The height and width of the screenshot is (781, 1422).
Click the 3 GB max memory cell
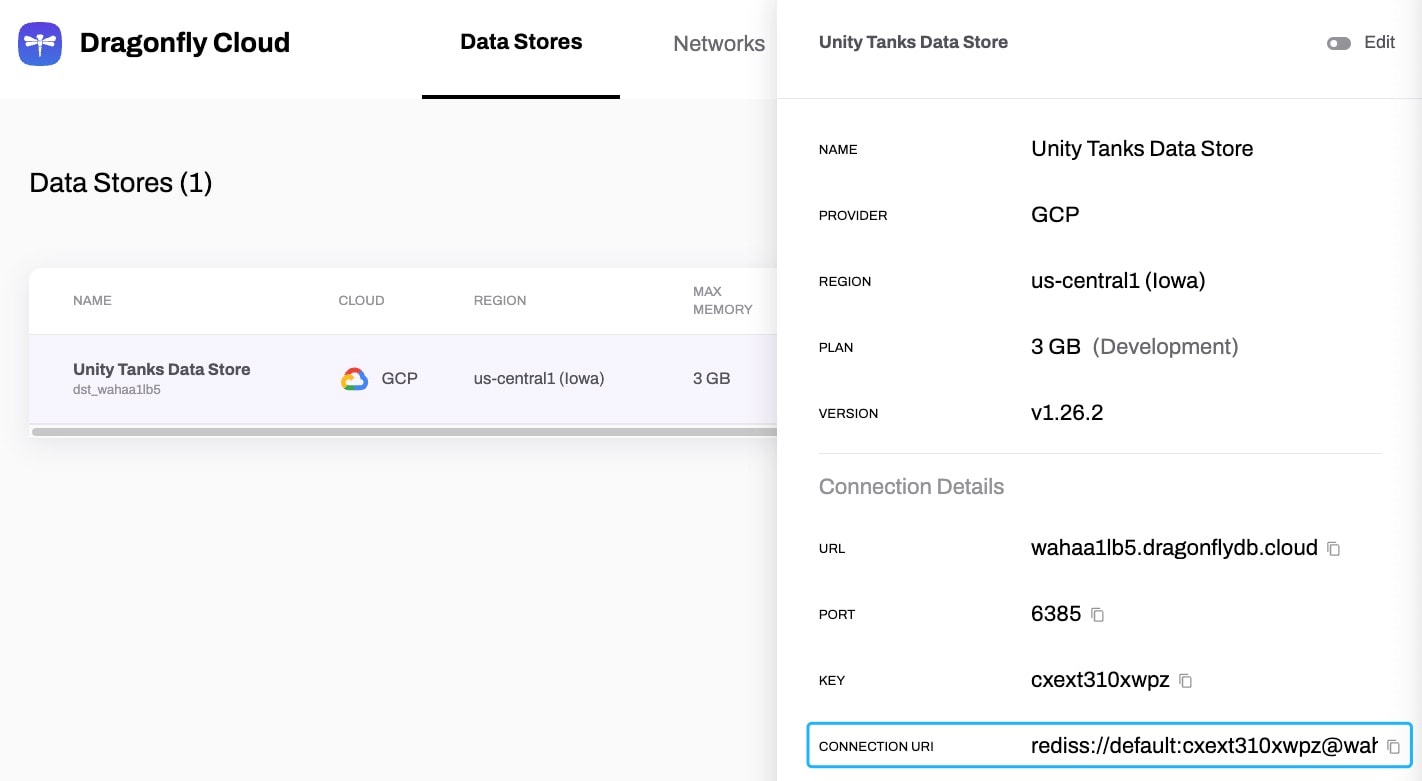tap(711, 379)
